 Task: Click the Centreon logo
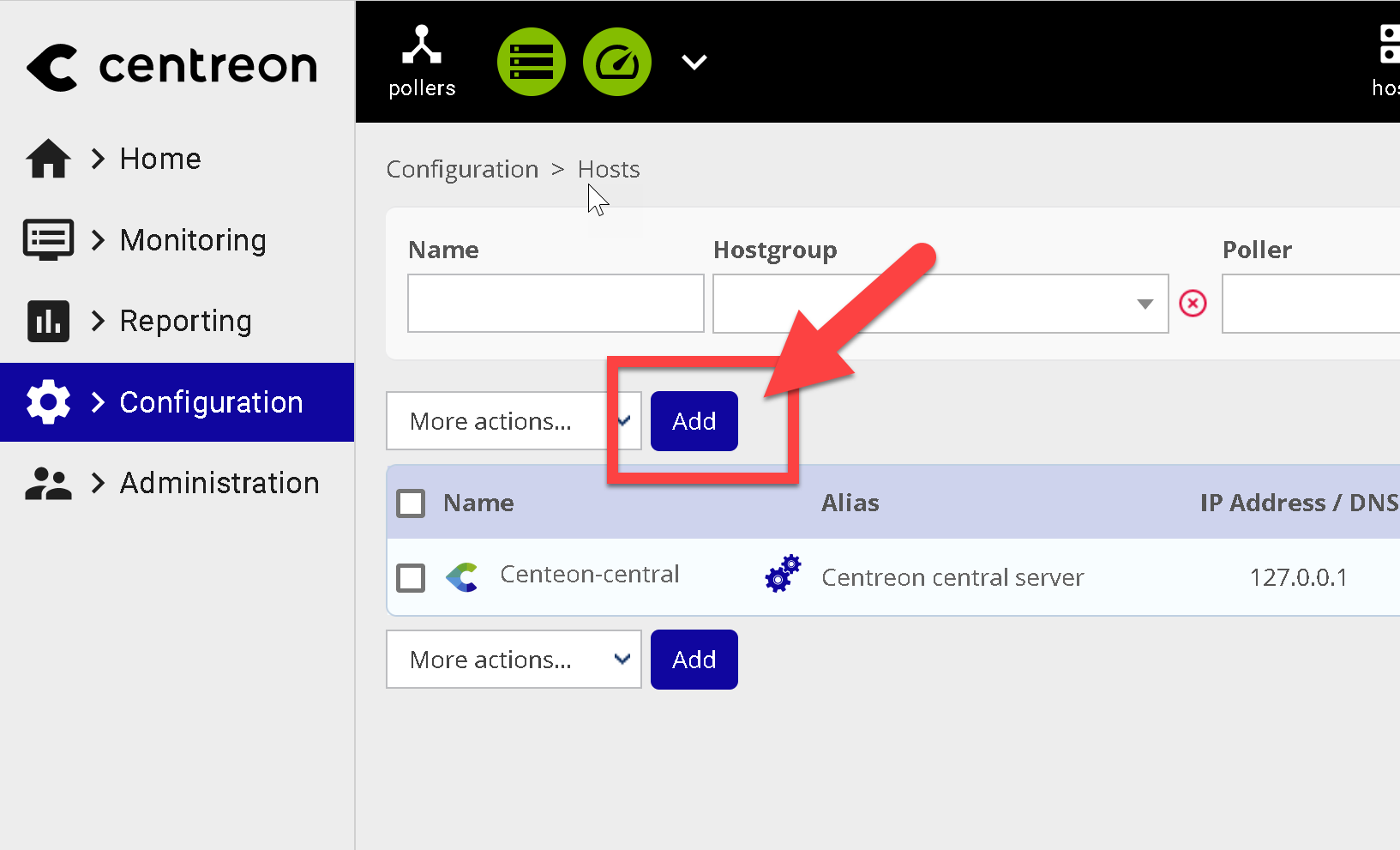tap(171, 67)
